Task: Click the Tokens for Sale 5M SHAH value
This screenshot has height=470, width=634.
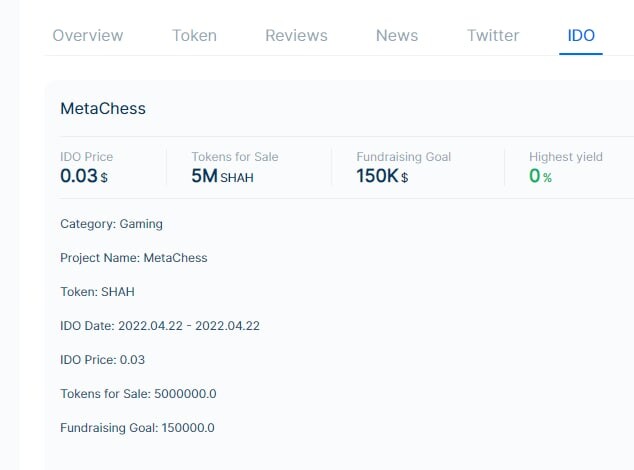Action: tap(222, 176)
